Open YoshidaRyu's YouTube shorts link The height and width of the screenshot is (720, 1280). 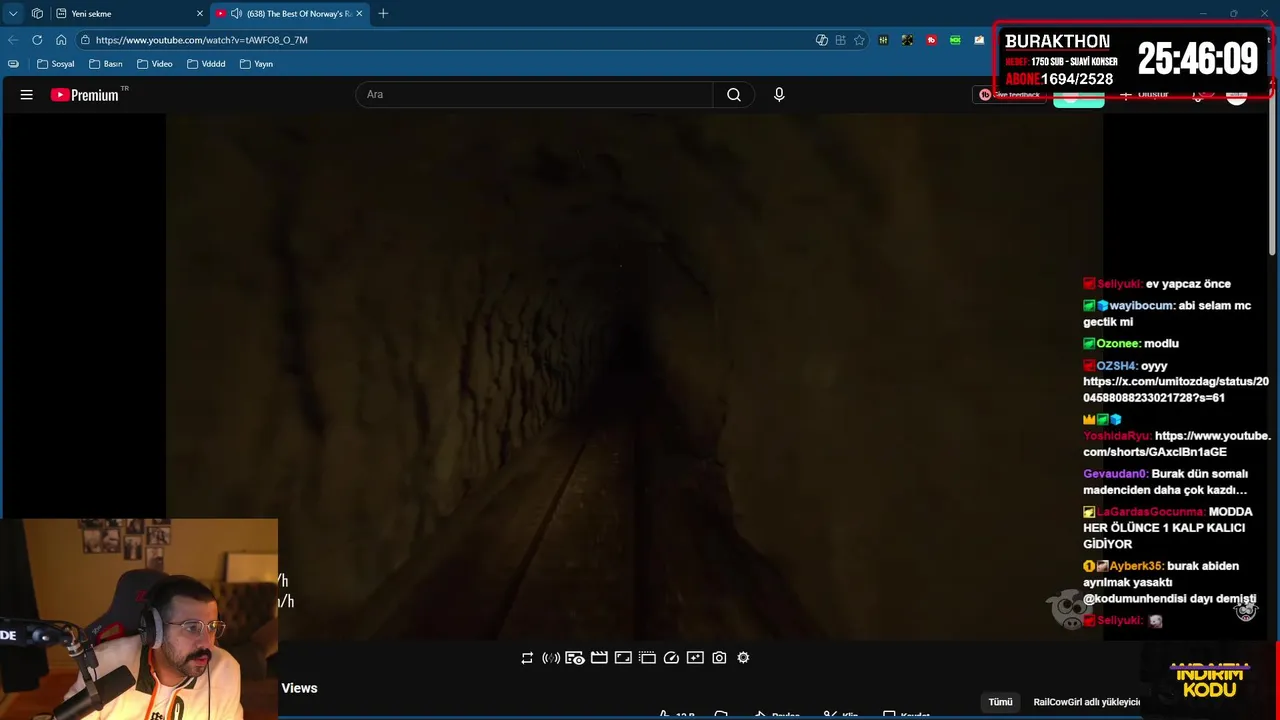[x=1177, y=444]
